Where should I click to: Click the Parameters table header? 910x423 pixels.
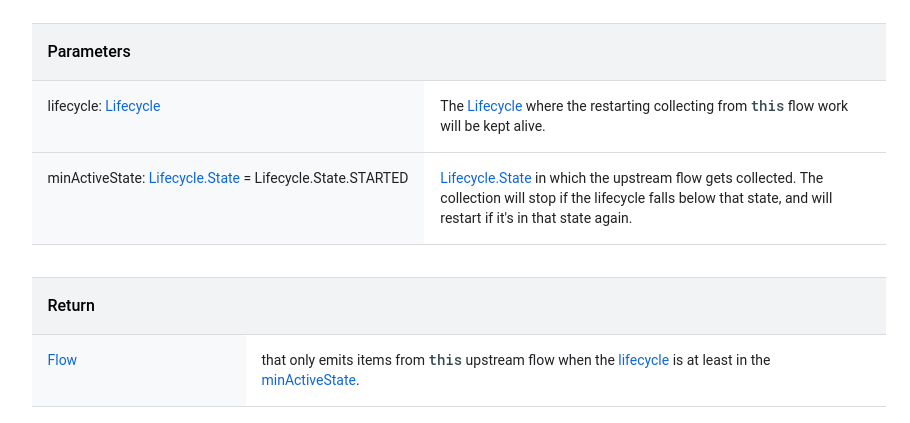(x=89, y=52)
